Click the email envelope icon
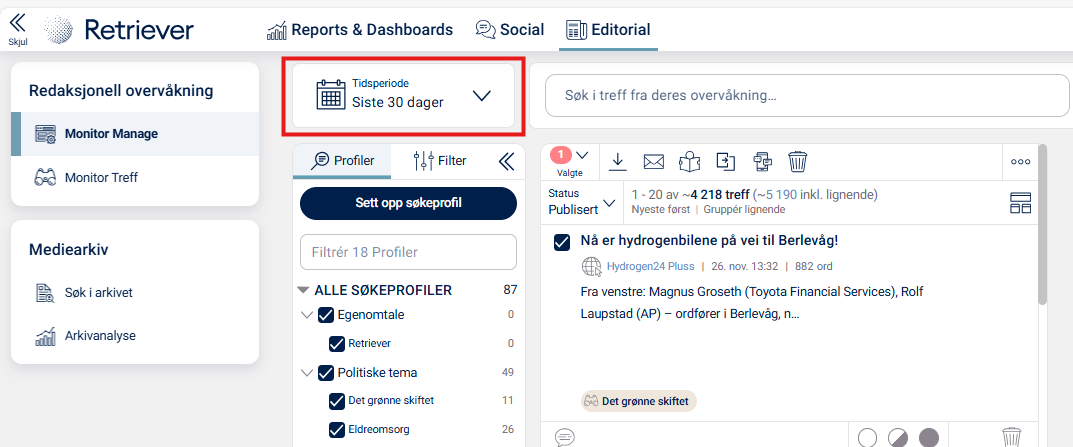This screenshot has height=447, width=1073. pyautogui.click(x=654, y=162)
